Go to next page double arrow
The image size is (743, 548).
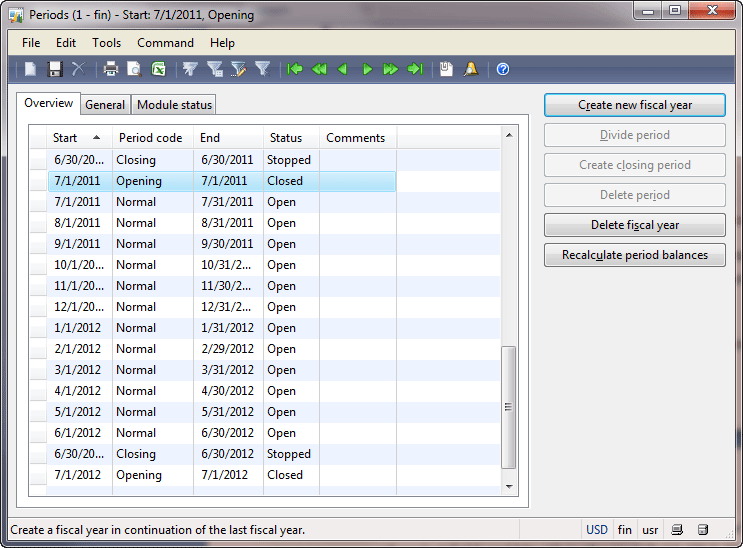pyautogui.click(x=390, y=69)
